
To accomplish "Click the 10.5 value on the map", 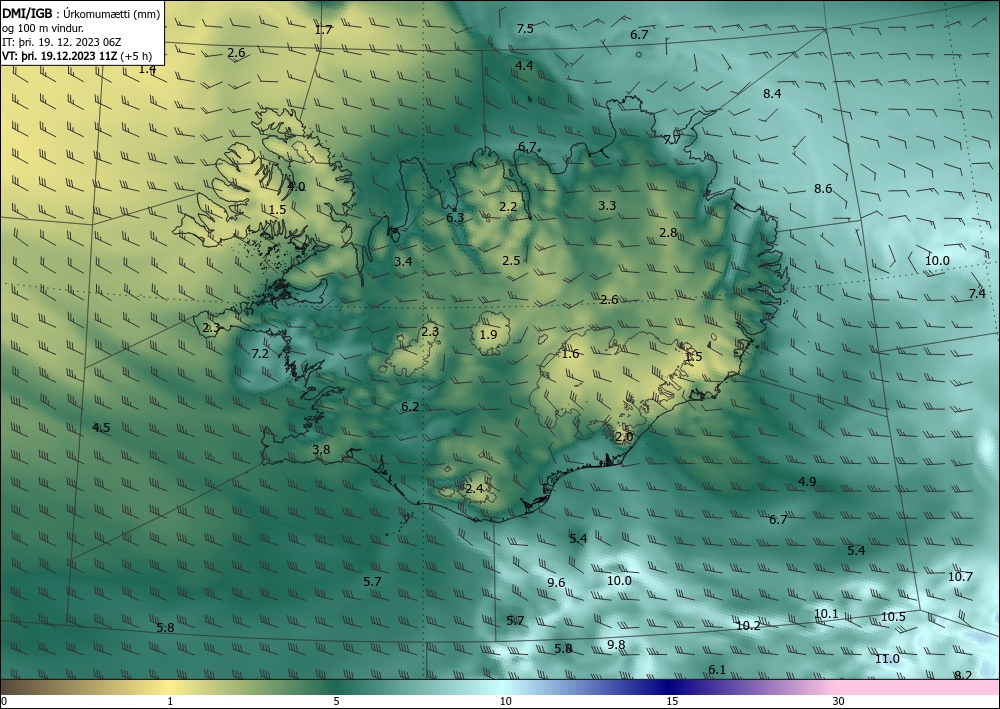I will (893, 617).
